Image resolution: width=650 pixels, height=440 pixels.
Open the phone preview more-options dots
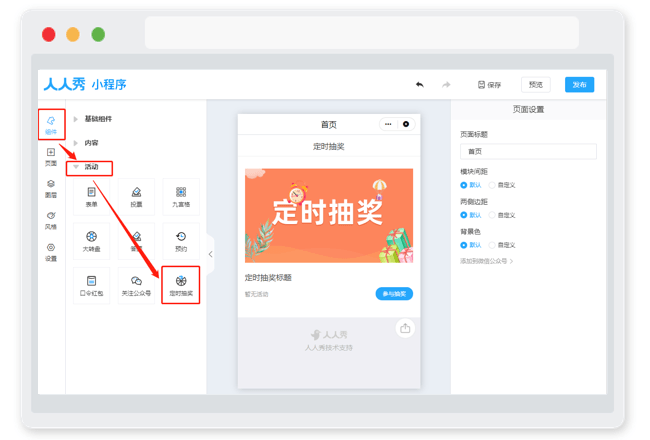tap(388, 124)
